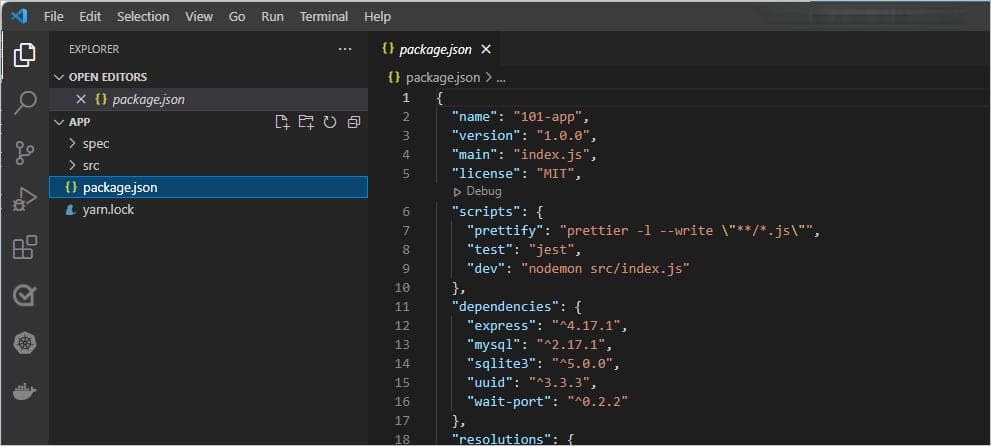Open the checkmark-circle view in activity bar
The height and width of the screenshot is (446, 991).
[x=25, y=295]
